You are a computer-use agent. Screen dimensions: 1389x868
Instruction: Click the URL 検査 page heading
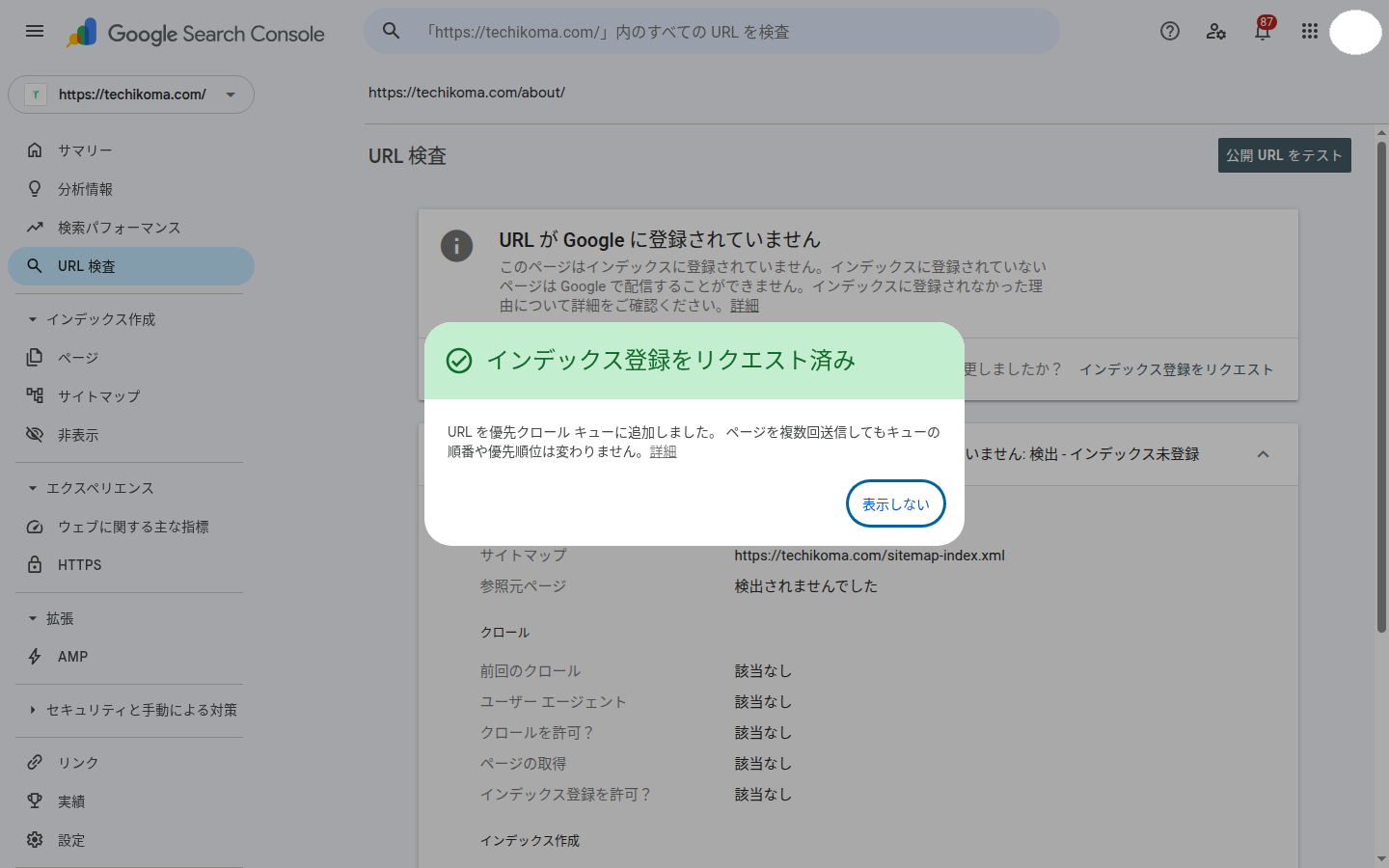tap(407, 156)
